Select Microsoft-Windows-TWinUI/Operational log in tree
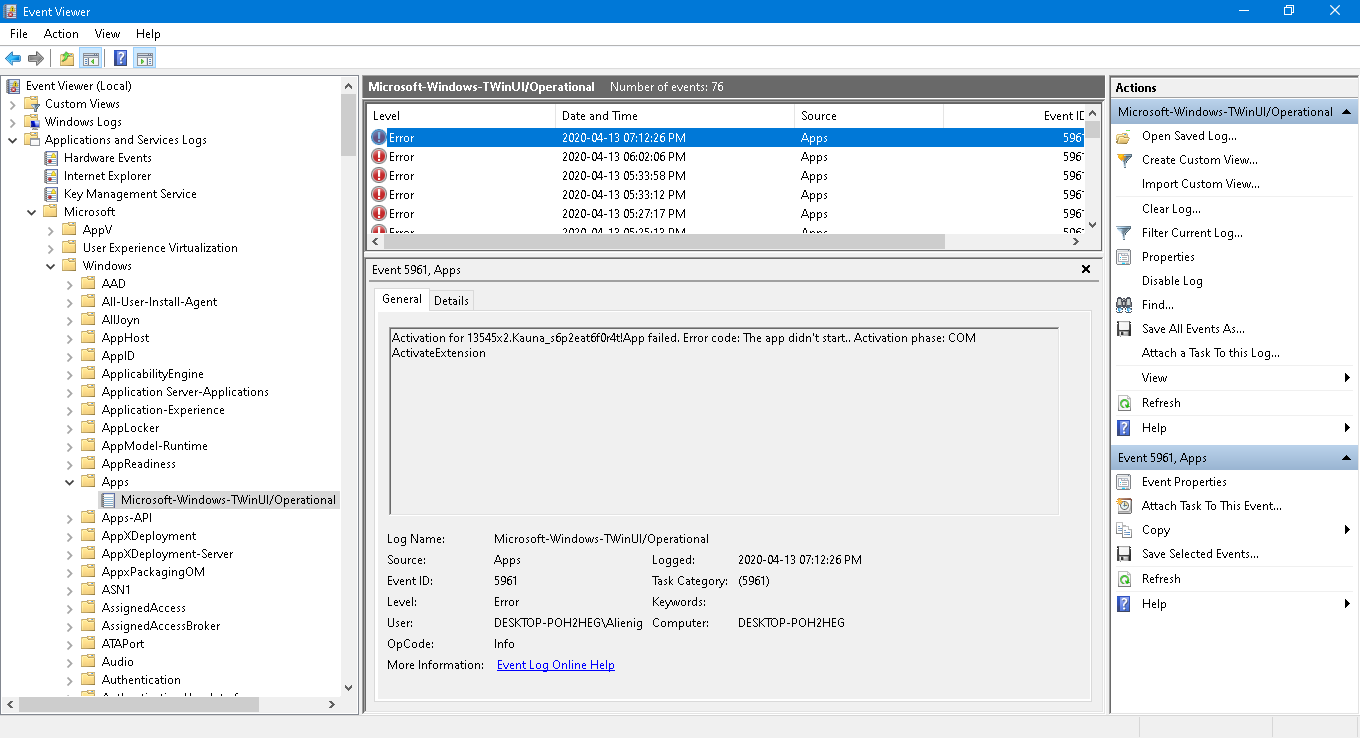Screen dimensions: 1360x738 point(228,500)
